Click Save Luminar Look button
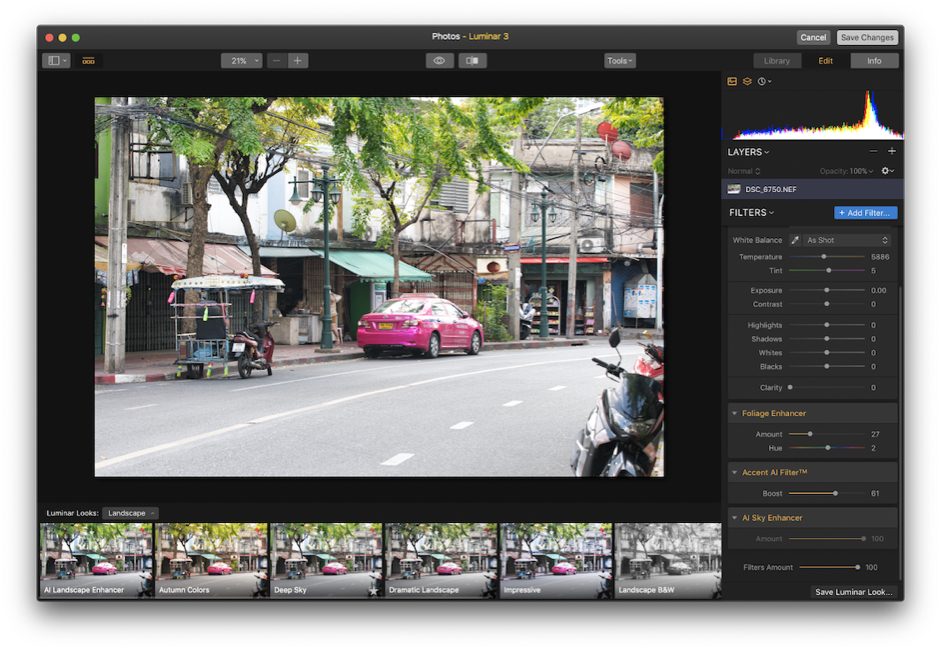Screen dimensions: 941x650 pos(853,592)
